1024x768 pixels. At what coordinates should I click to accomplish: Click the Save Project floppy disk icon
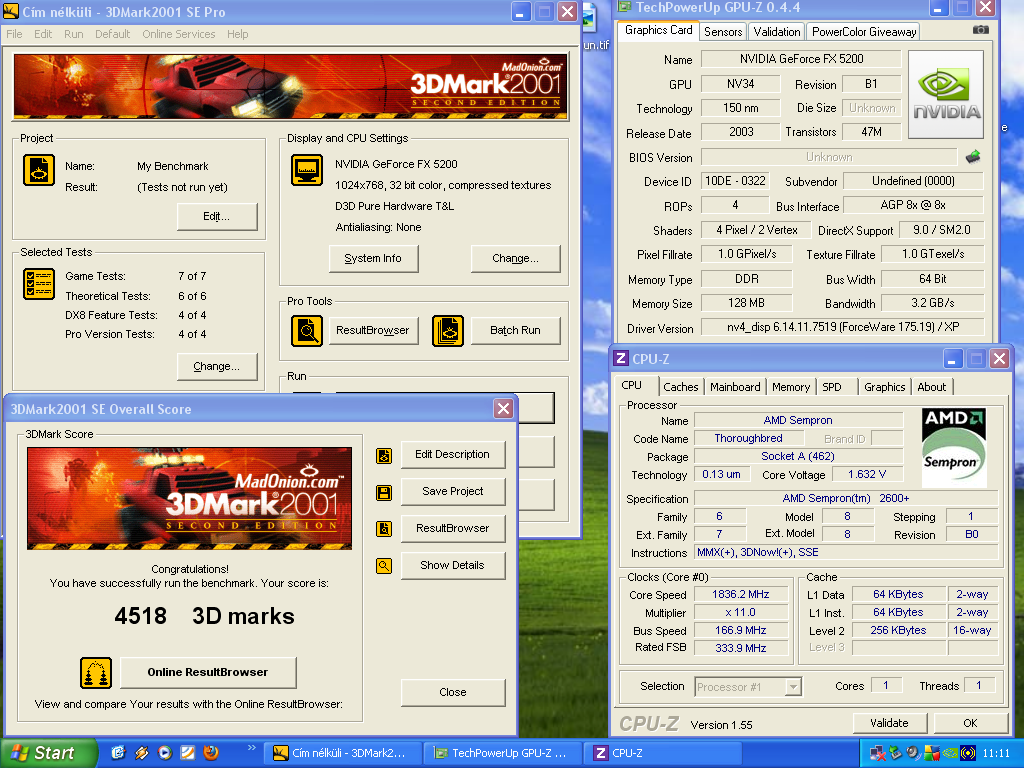[384, 492]
